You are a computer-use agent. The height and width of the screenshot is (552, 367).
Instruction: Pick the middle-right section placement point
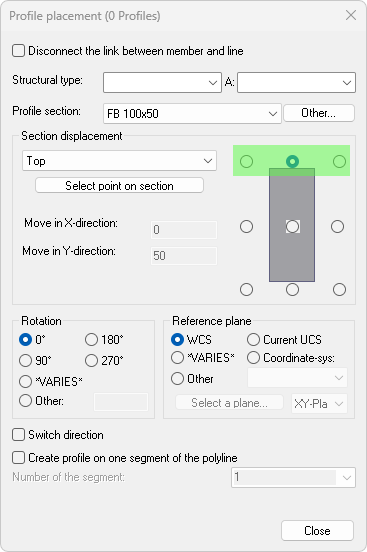click(337, 227)
